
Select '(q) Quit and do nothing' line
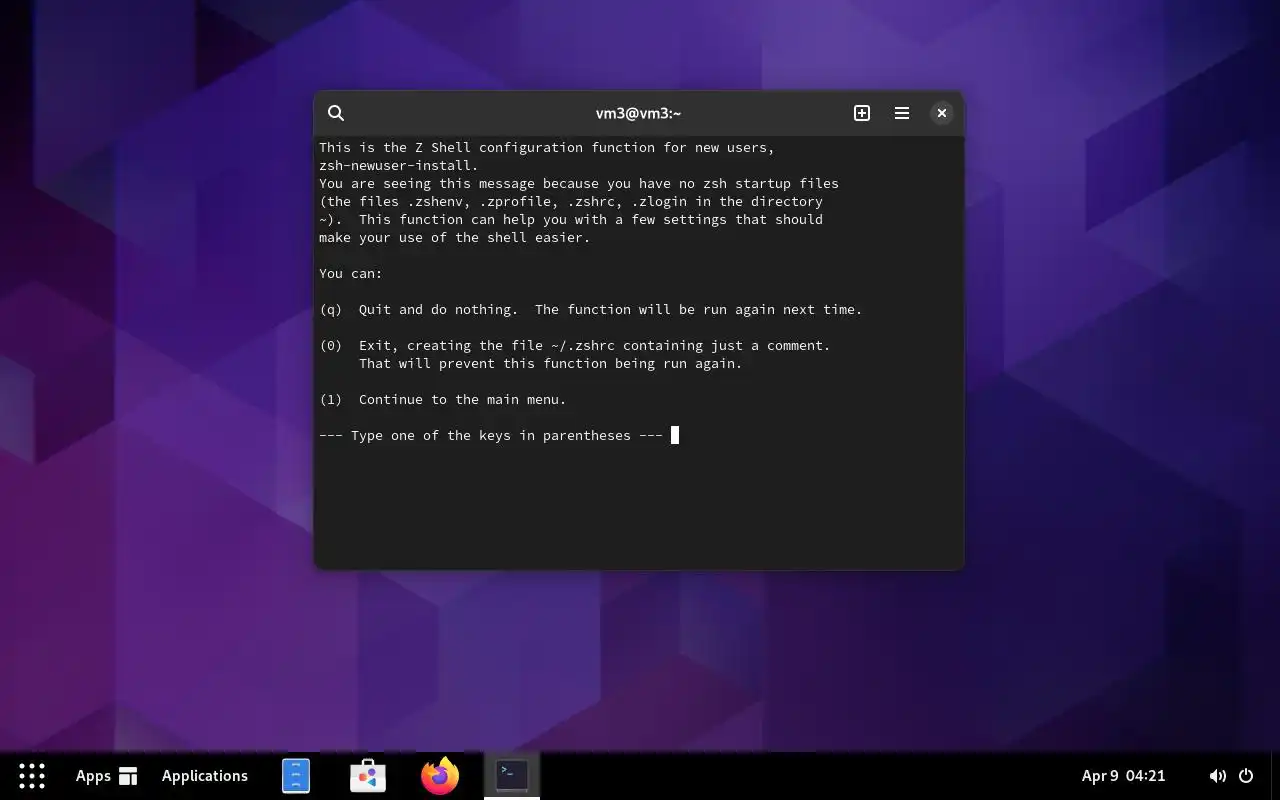(x=591, y=309)
